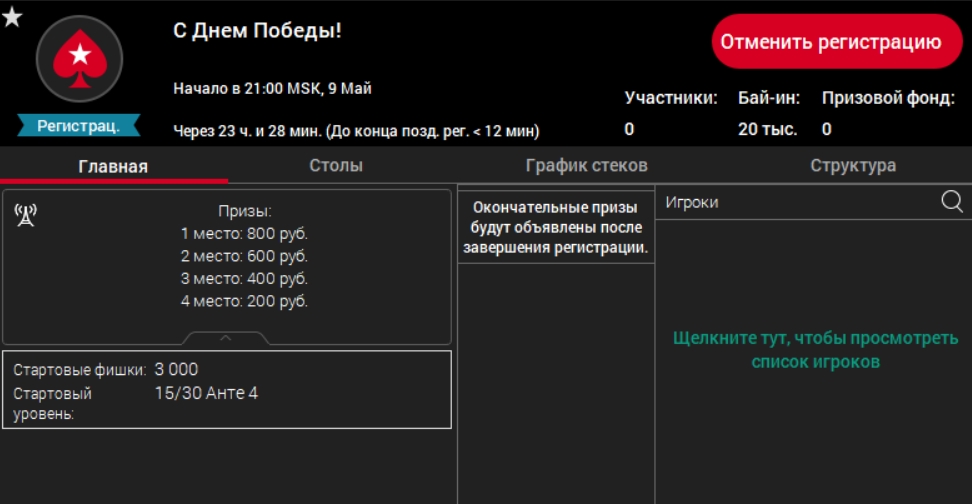This screenshot has width=972, height=504.
Task: Collapse the prizes panel using chevron
Action: [226, 338]
